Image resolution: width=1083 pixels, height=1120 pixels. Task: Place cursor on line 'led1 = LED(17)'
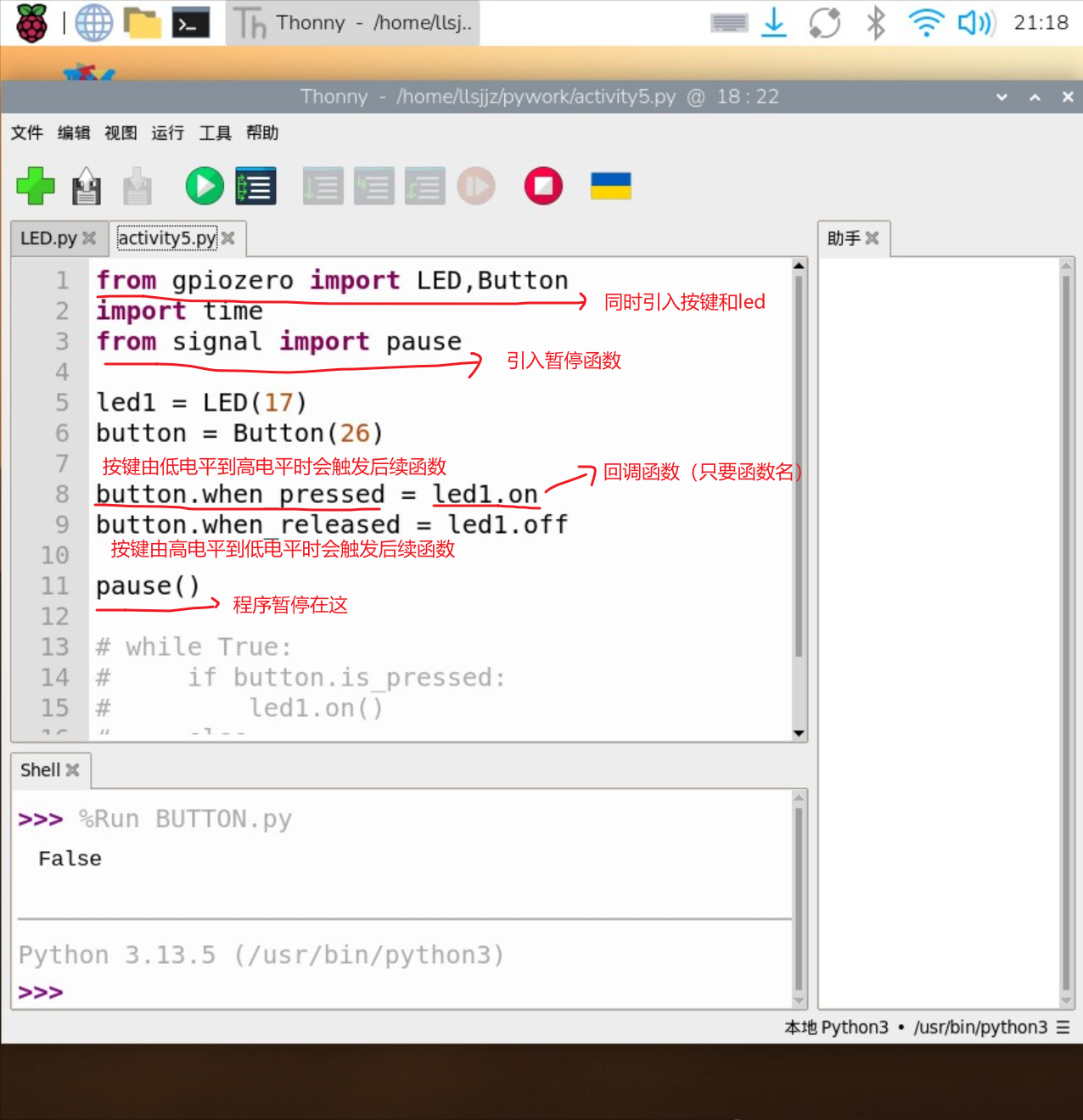click(201, 402)
